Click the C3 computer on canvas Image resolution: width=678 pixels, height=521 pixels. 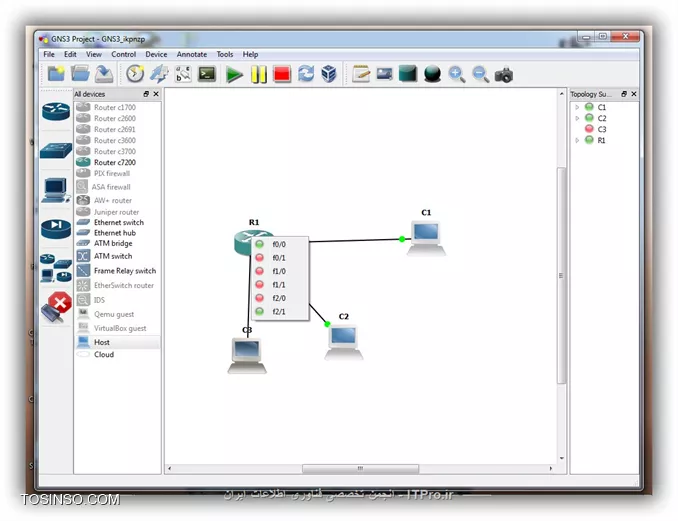[x=247, y=356]
